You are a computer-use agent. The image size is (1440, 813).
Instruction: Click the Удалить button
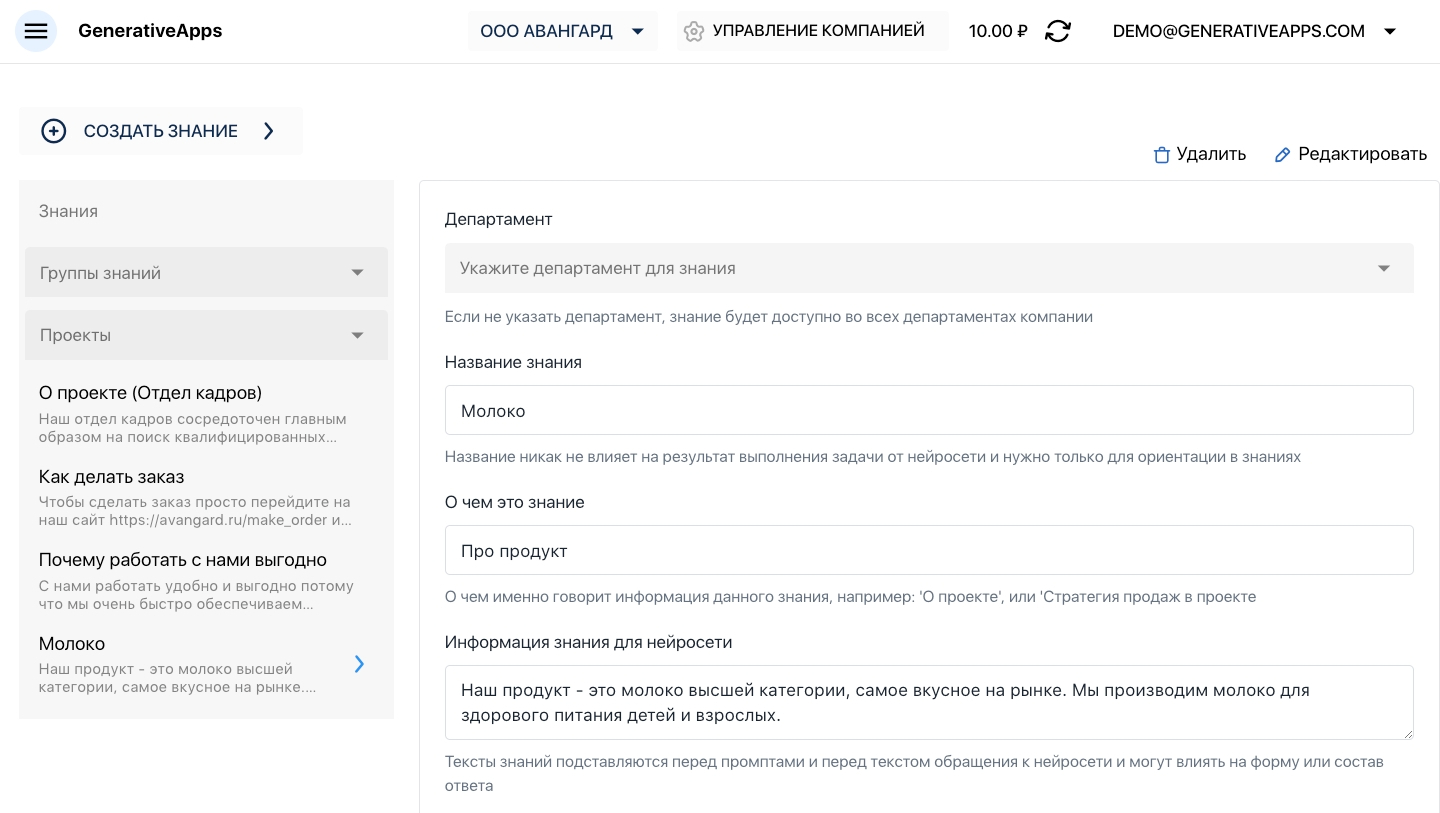coord(1200,154)
